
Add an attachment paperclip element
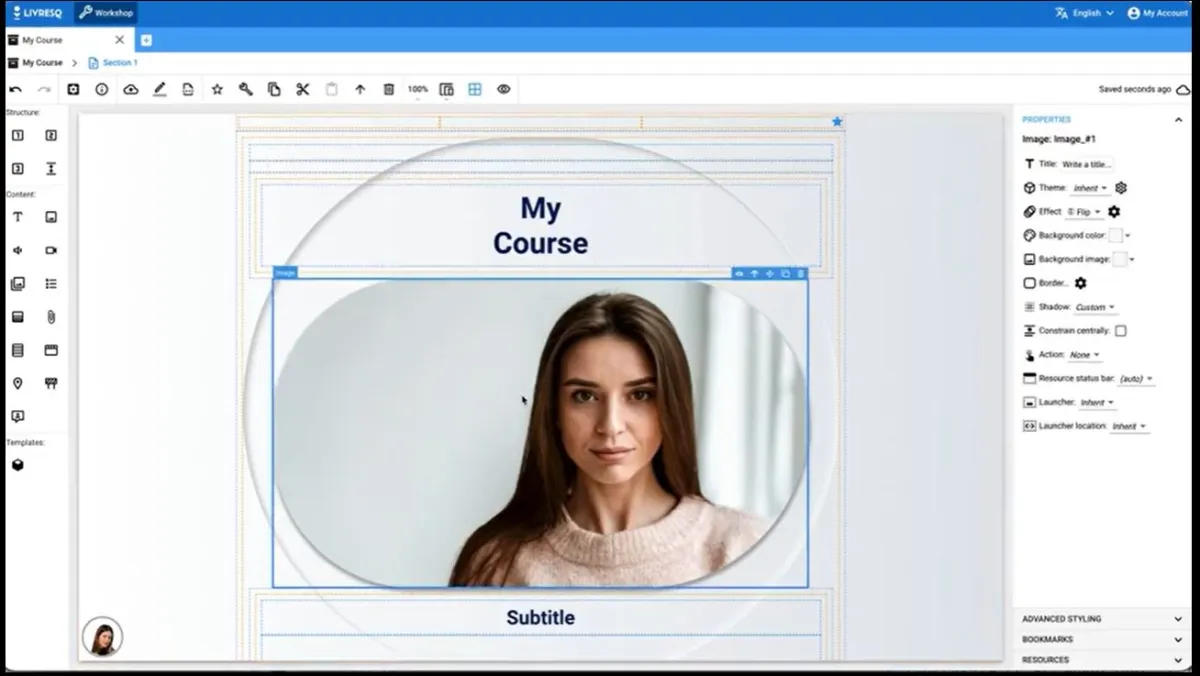coord(51,317)
